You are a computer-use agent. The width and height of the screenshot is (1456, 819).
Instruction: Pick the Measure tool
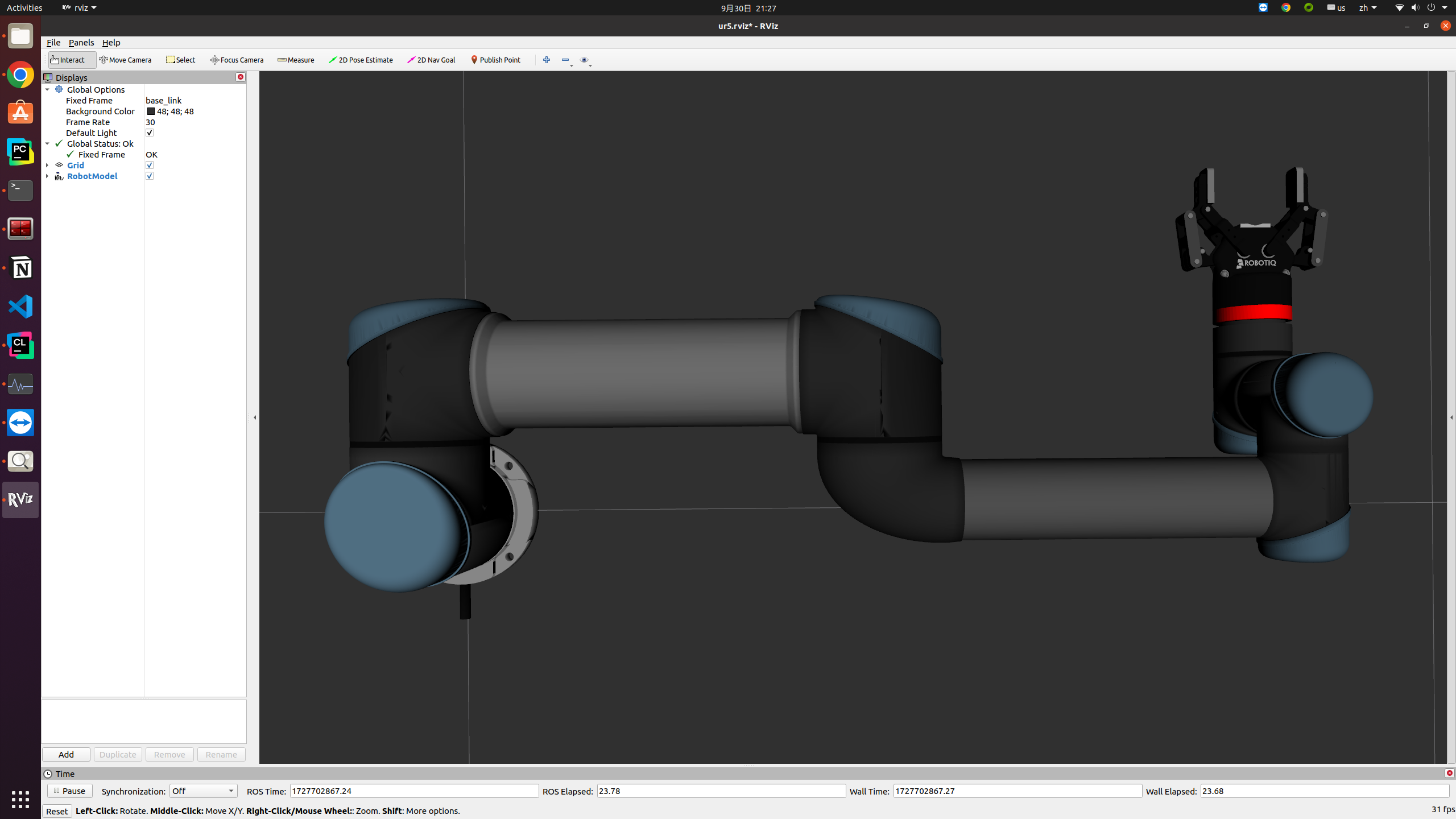296,60
